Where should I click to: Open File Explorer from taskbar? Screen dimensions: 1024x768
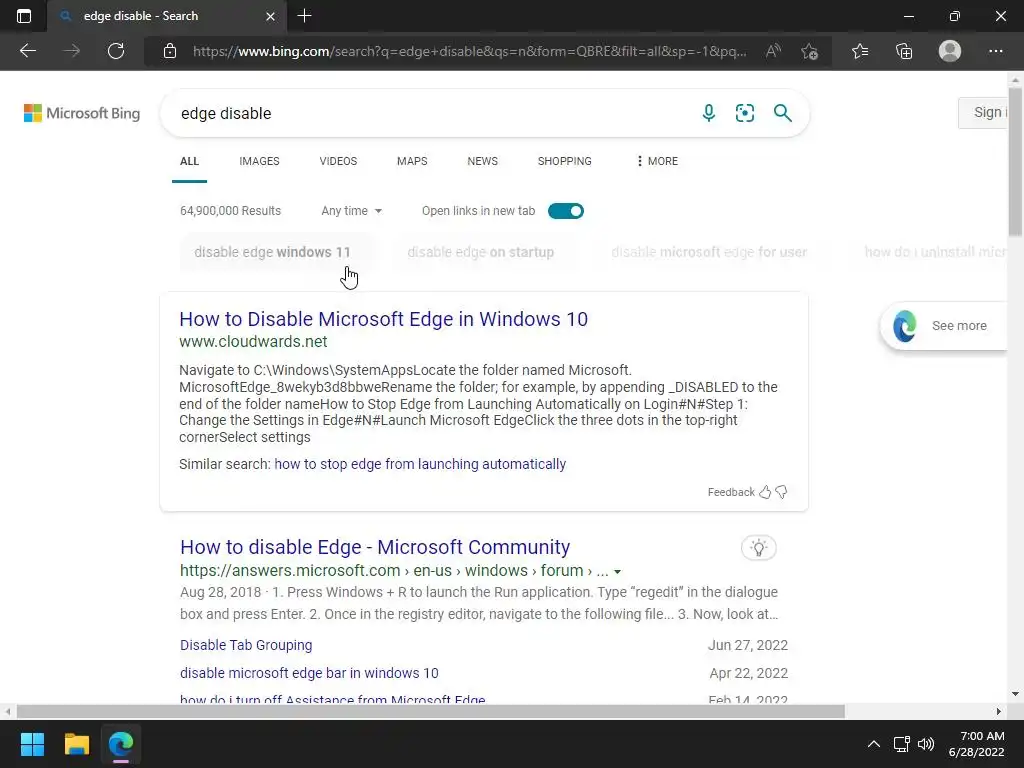coord(76,744)
